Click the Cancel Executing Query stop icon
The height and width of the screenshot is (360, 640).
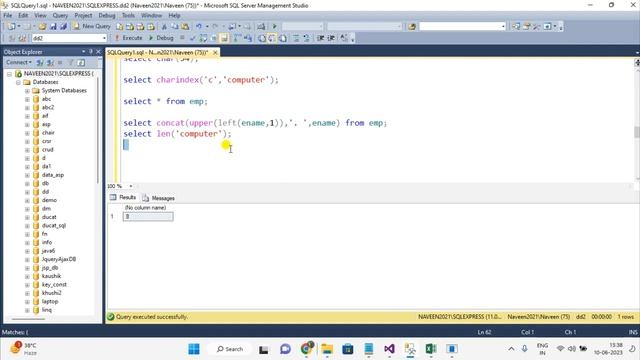[x=182, y=38]
